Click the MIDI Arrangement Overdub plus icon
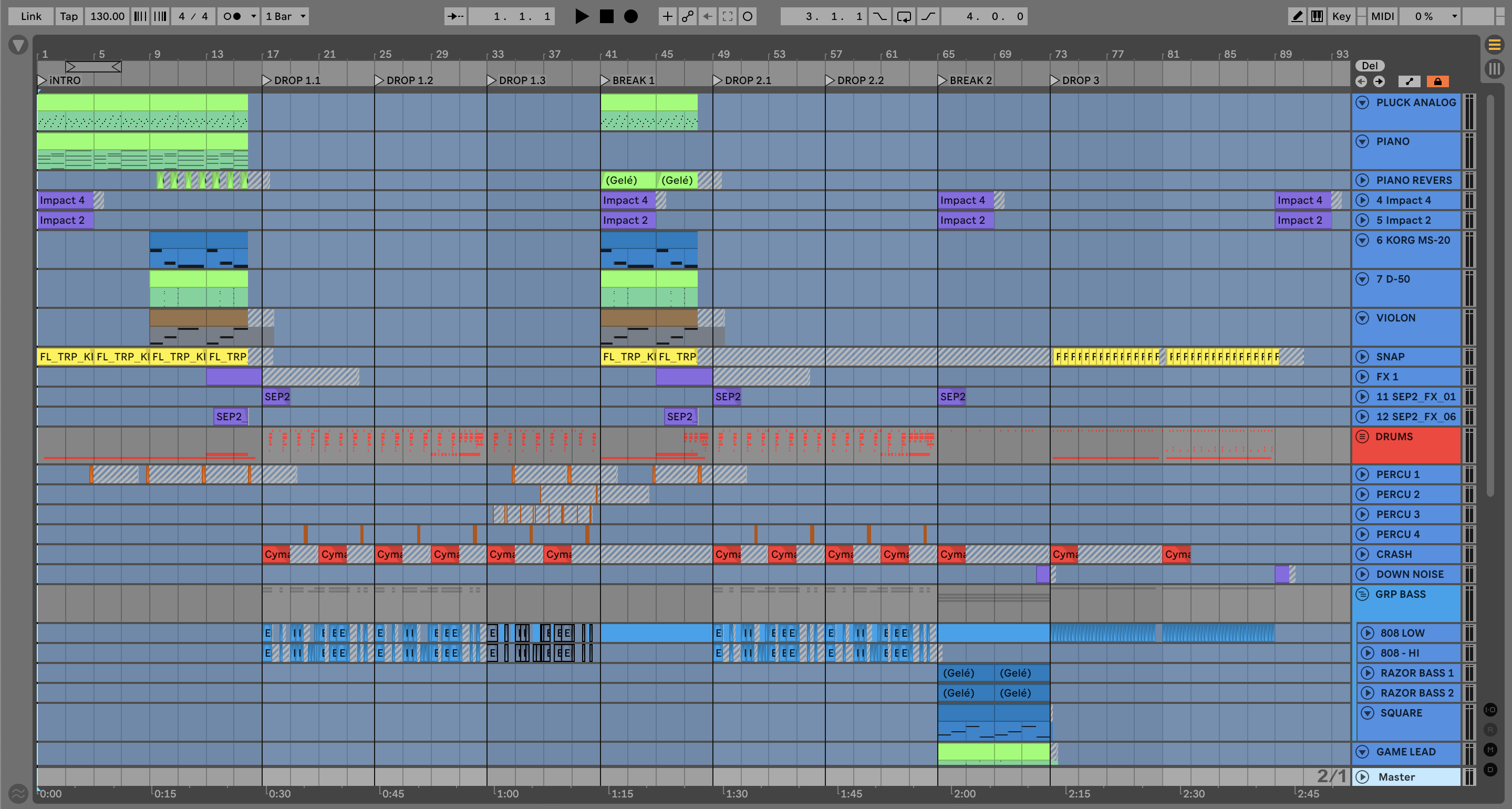The width and height of the screenshot is (1512, 809). (x=667, y=16)
